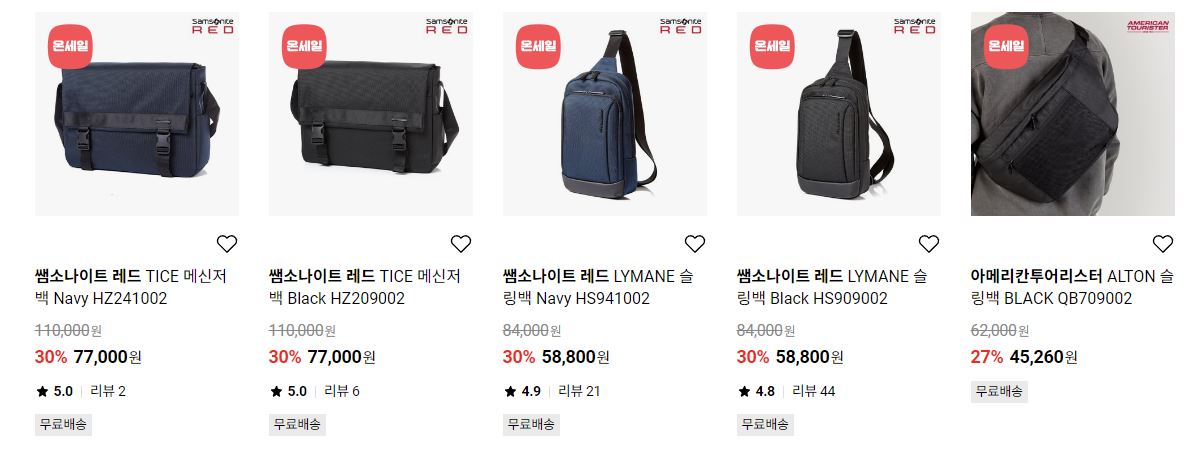The image size is (1195, 450).
Task: Open LYMANE Navy sling bag product image
Action: (x=605, y=114)
